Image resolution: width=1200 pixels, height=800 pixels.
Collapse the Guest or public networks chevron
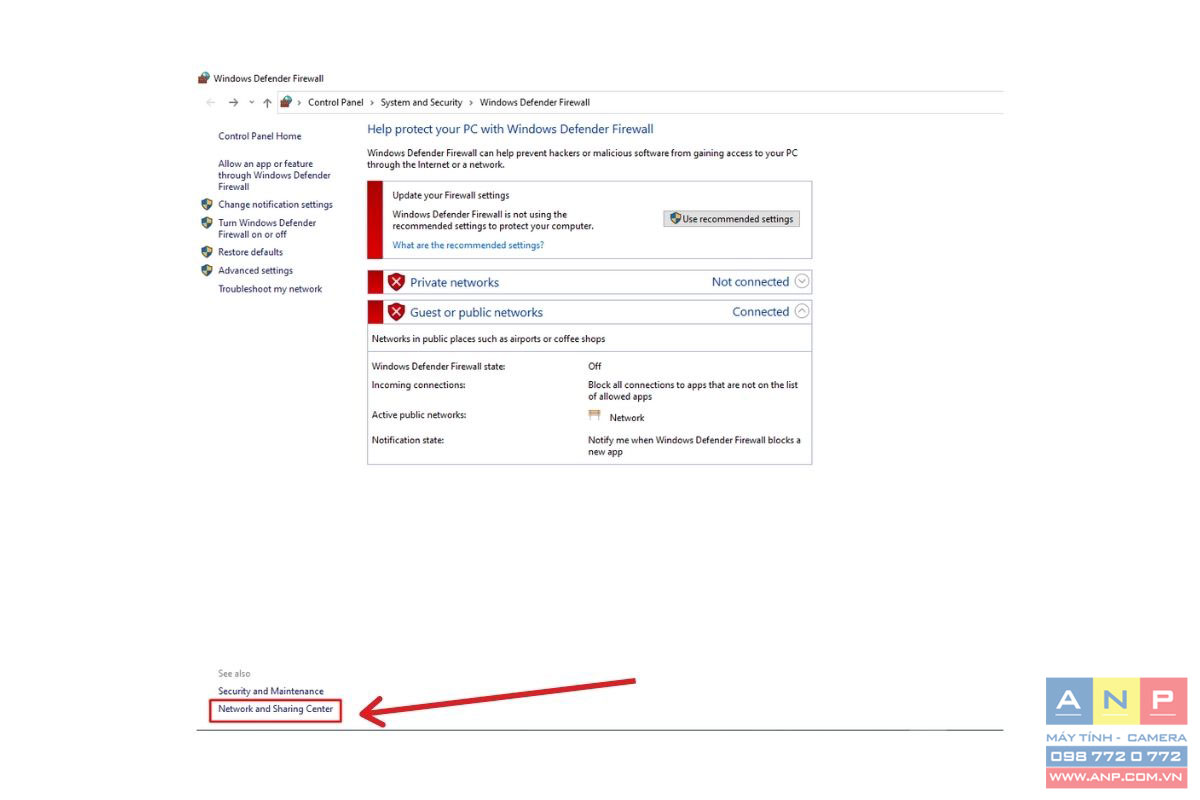802,312
